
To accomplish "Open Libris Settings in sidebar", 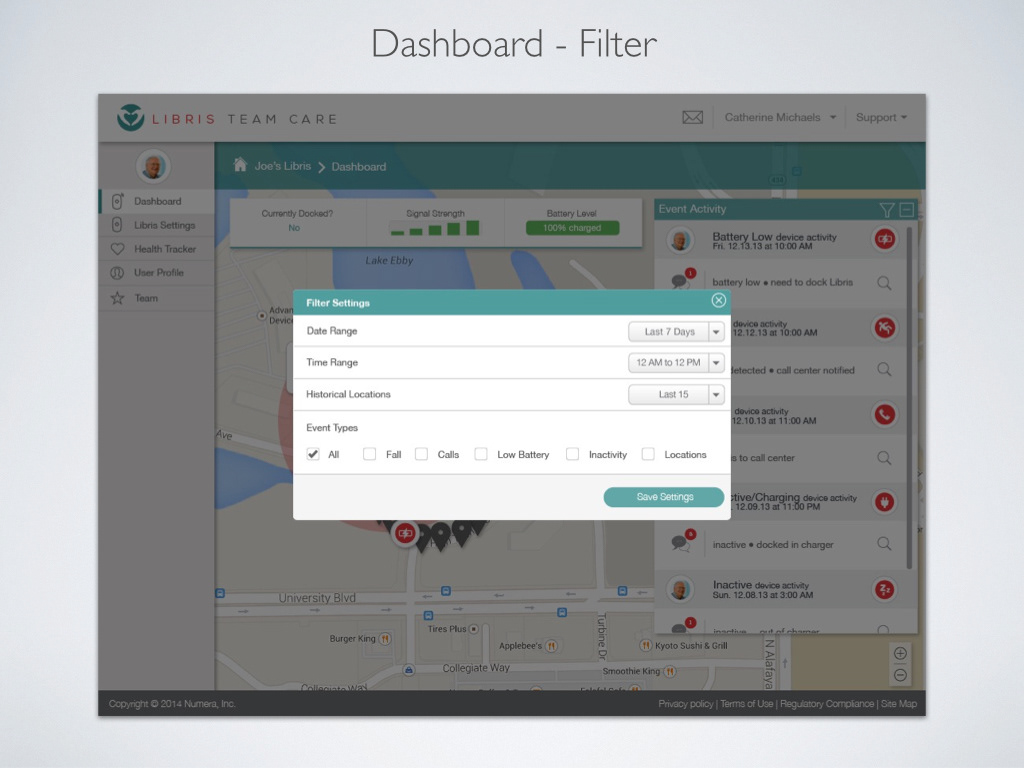I will 157,225.
